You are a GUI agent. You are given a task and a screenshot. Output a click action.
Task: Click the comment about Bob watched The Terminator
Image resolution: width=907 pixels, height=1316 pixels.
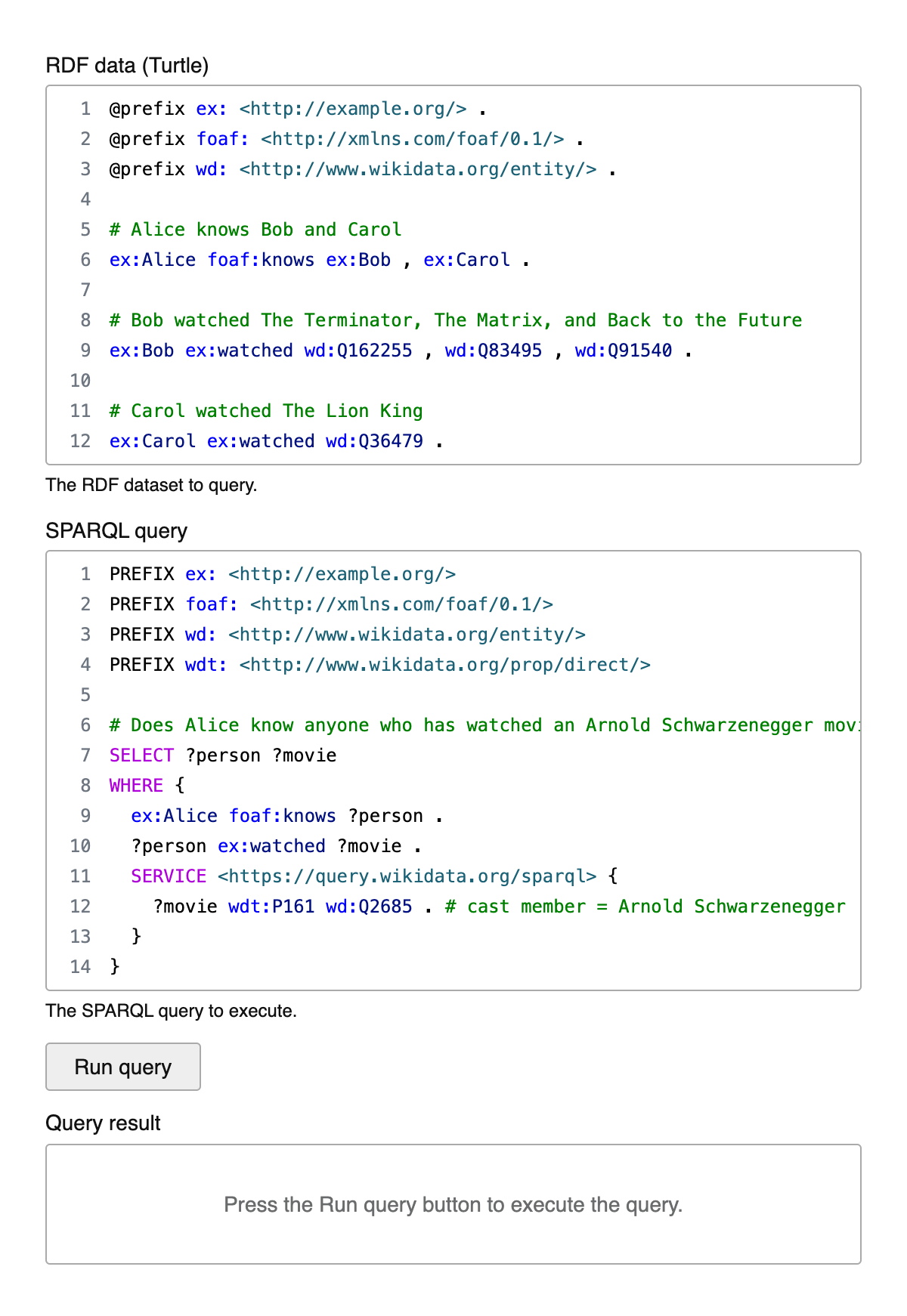(456, 320)
